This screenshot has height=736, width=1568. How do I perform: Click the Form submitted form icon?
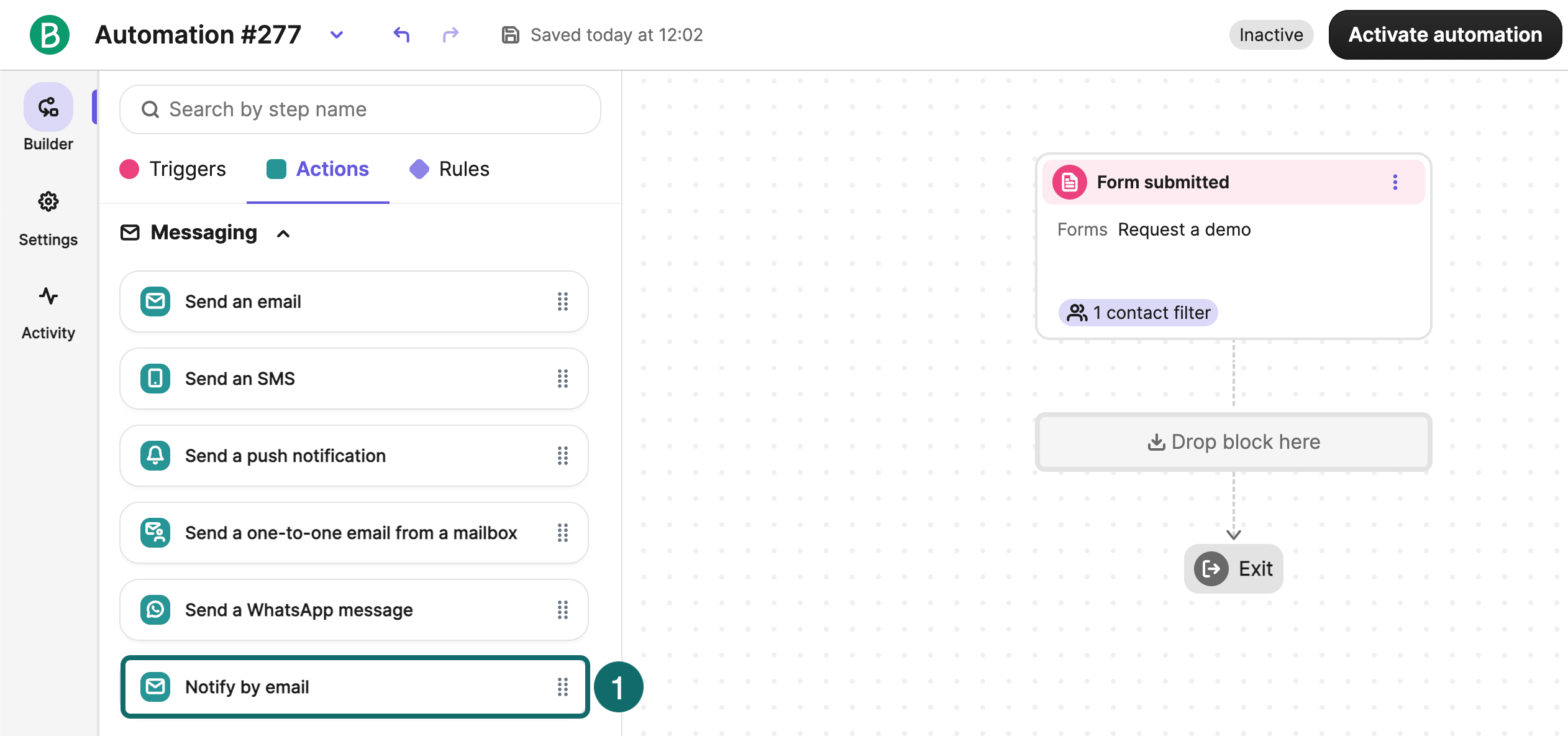pyautogui.click(x=1069, y=182)
